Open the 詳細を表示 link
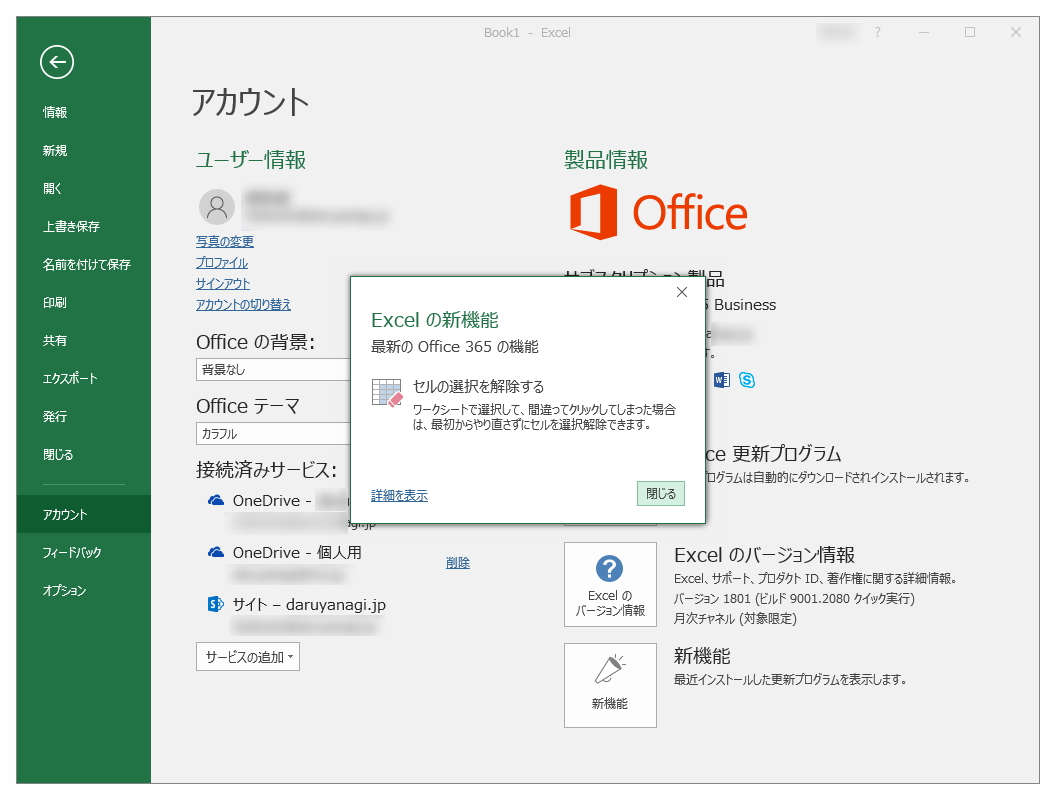Image resolution: width=1056 pixels, height=800 pixels. [397, 494]
